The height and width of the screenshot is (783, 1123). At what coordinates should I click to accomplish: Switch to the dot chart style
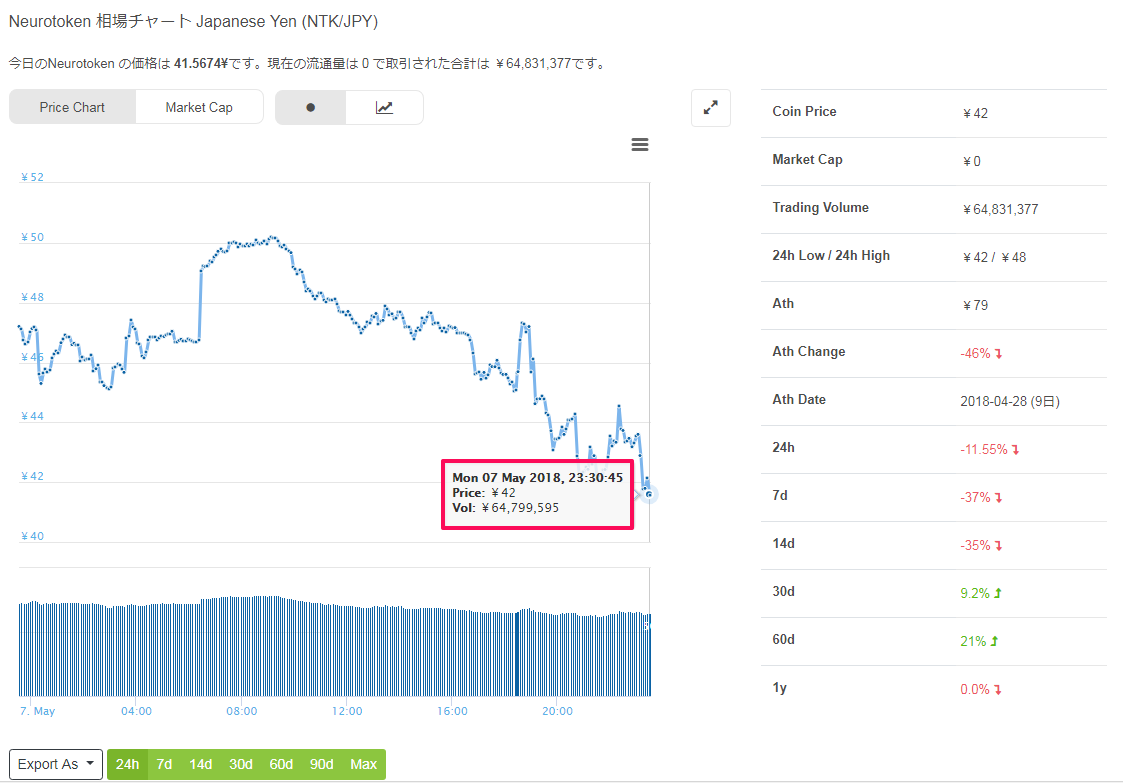(x=310, y=108)
